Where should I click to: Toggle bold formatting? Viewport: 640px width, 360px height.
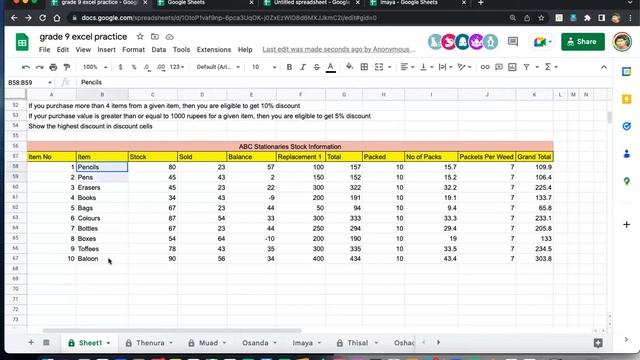click(x=289, y=67)
